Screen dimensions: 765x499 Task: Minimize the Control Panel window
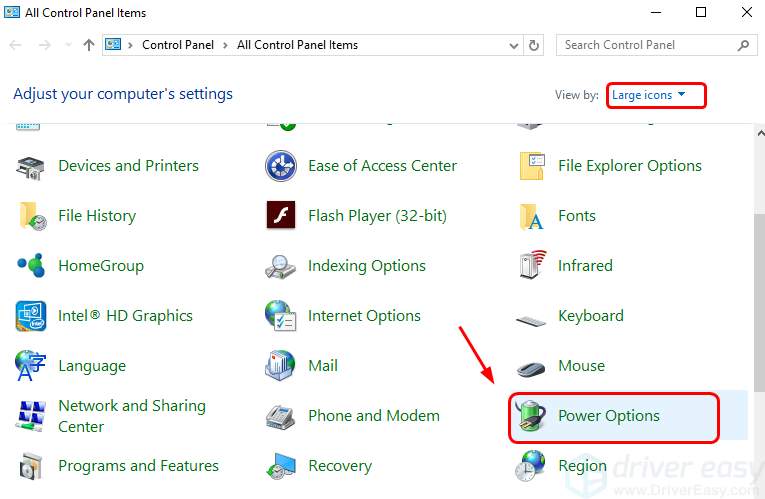click(656, 12)
